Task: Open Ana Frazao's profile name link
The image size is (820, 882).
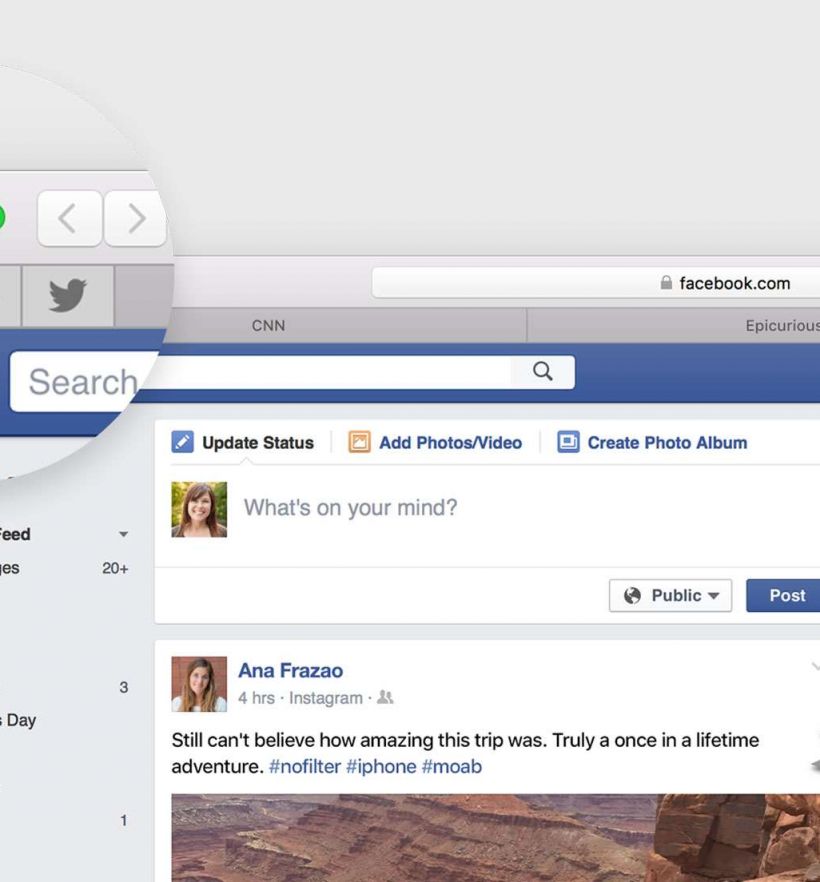Action: pos(290,671)
